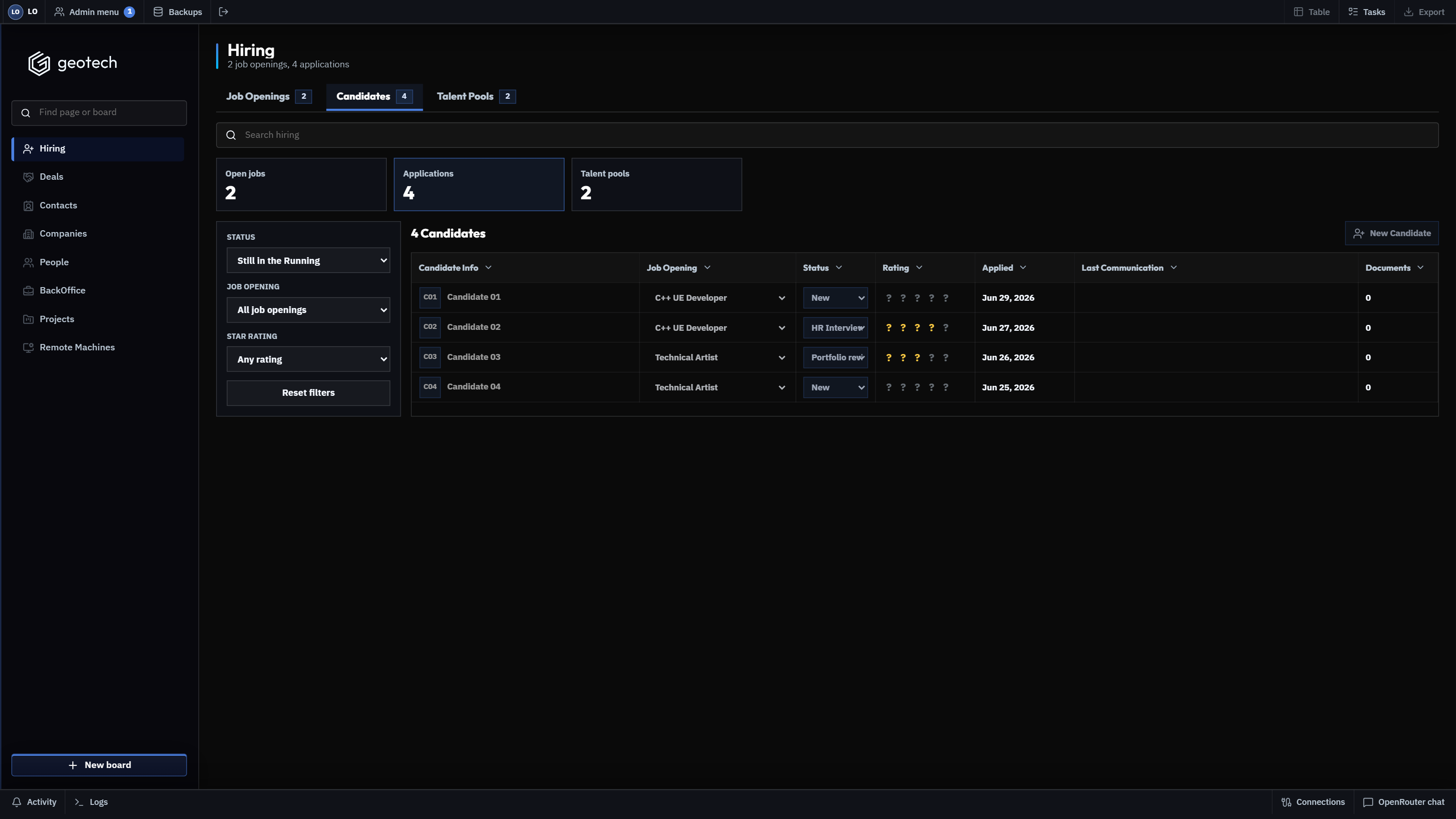Click the C04 candidate badge

[430, 387]
